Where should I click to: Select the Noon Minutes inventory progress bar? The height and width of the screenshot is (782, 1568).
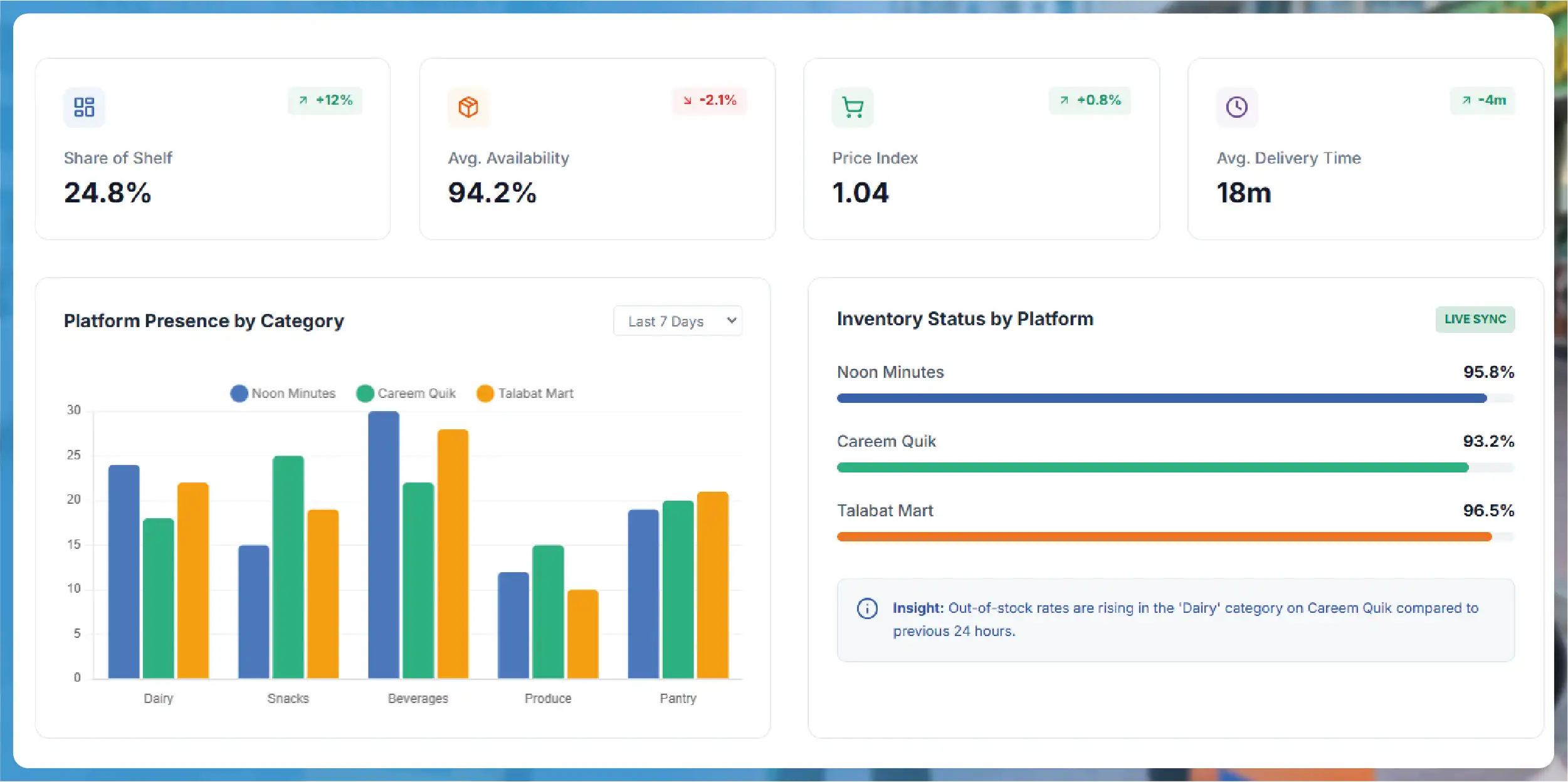click(x=1162, y=399)
